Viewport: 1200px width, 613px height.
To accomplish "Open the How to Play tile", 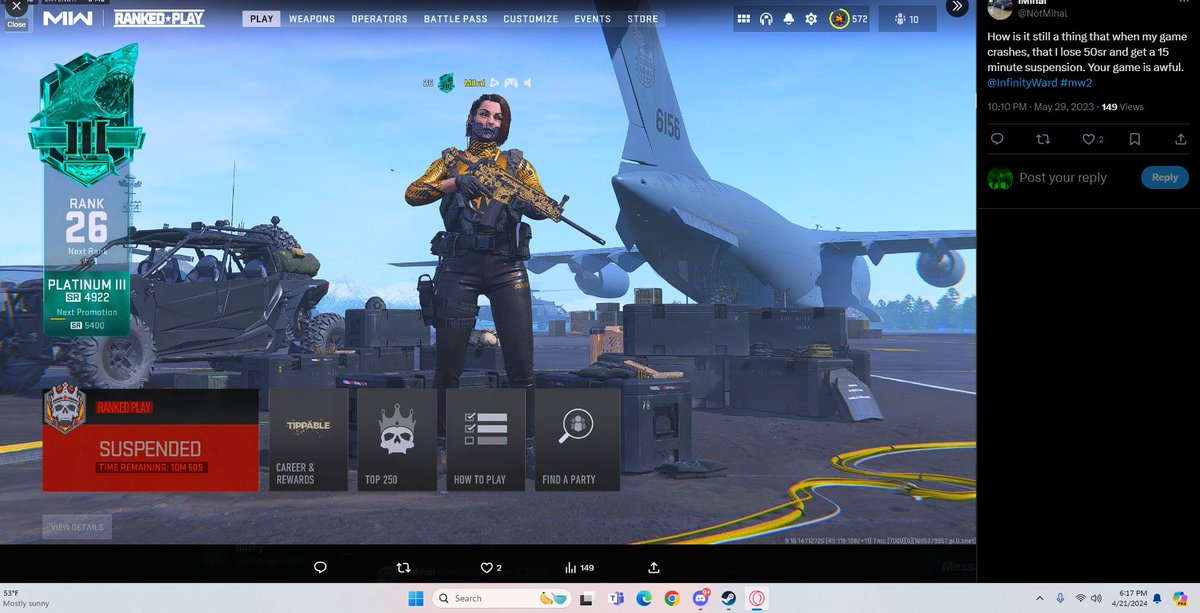I will [x=486, y=440].
